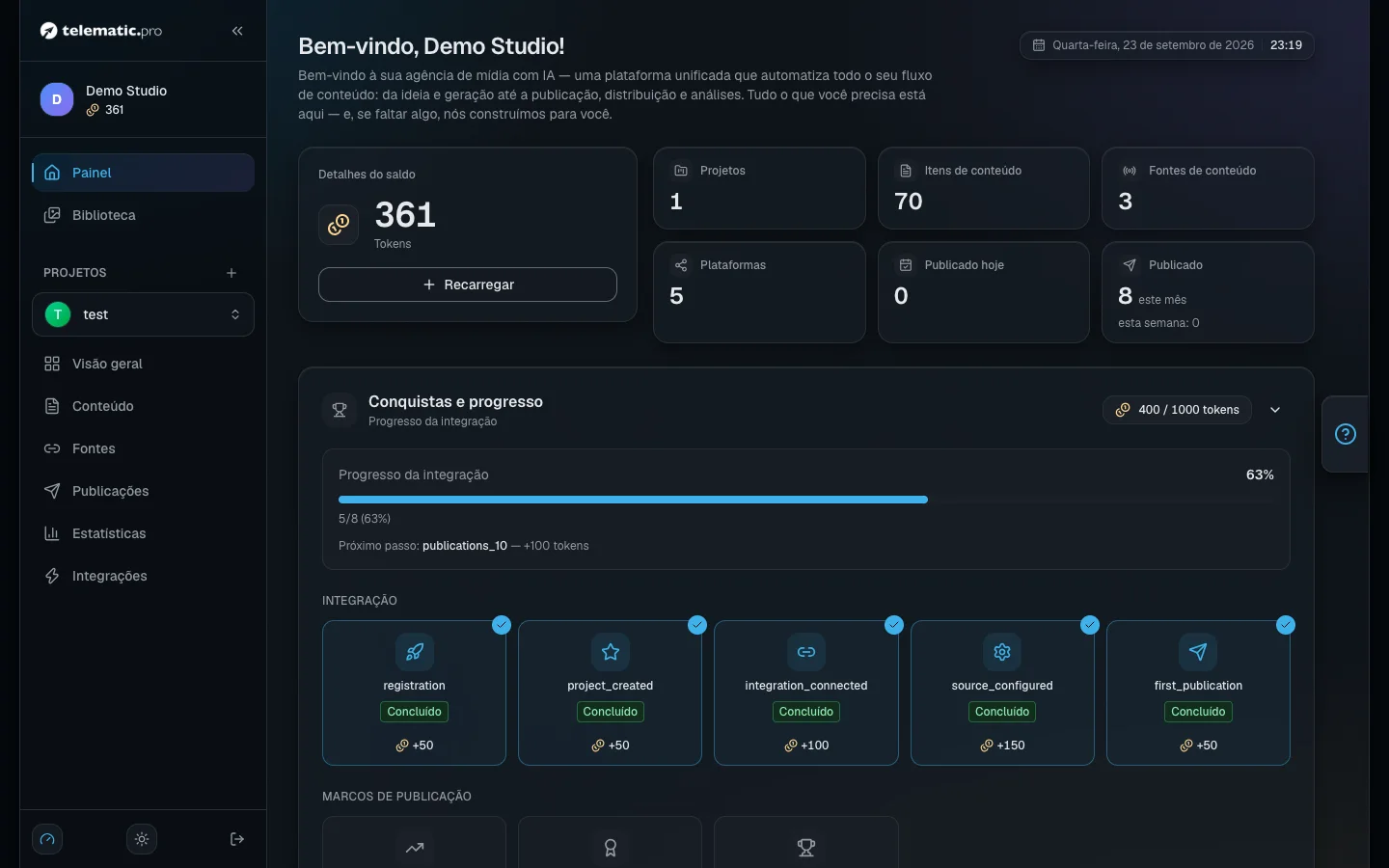Screen dimensions: 1389x868
Task: Click the telematic.pro logo
Action: pos(101,31)
